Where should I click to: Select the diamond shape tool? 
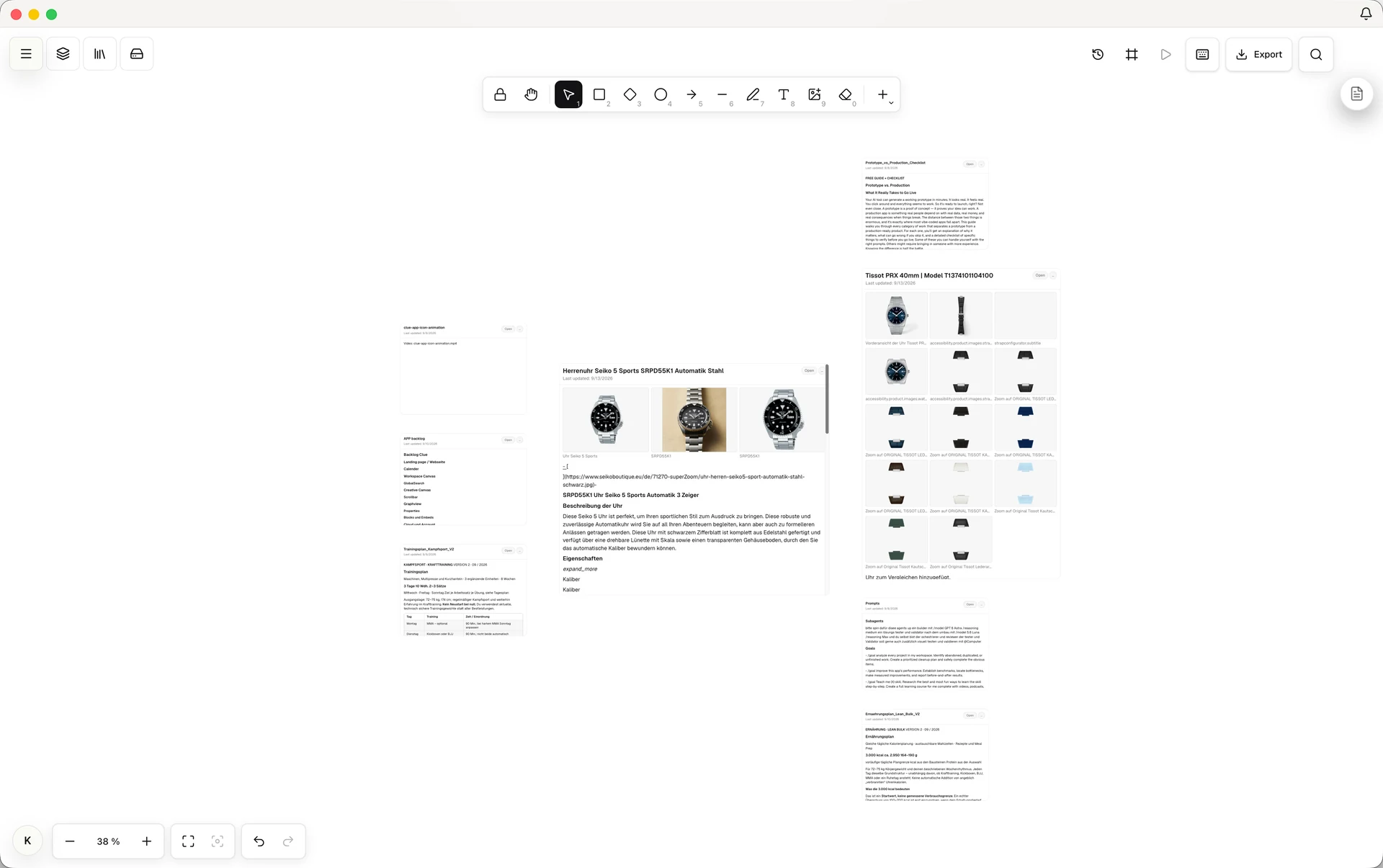click(x=630, y=94)
